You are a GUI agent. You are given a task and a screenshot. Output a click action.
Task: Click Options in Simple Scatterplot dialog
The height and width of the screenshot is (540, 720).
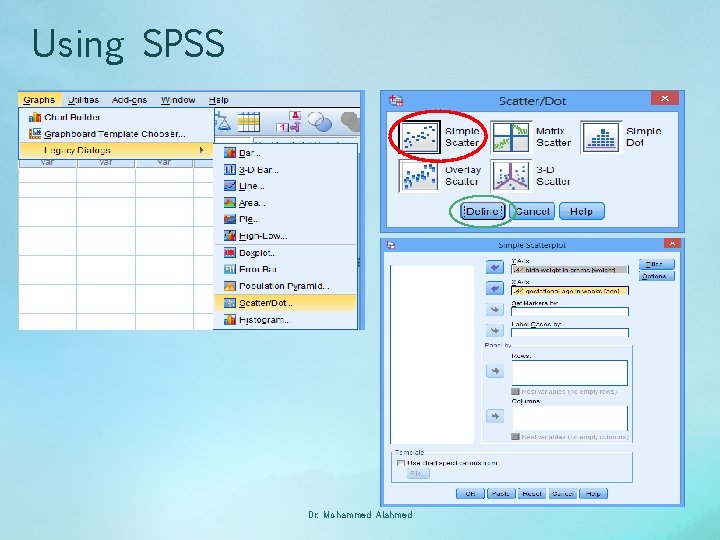point(657,276)
